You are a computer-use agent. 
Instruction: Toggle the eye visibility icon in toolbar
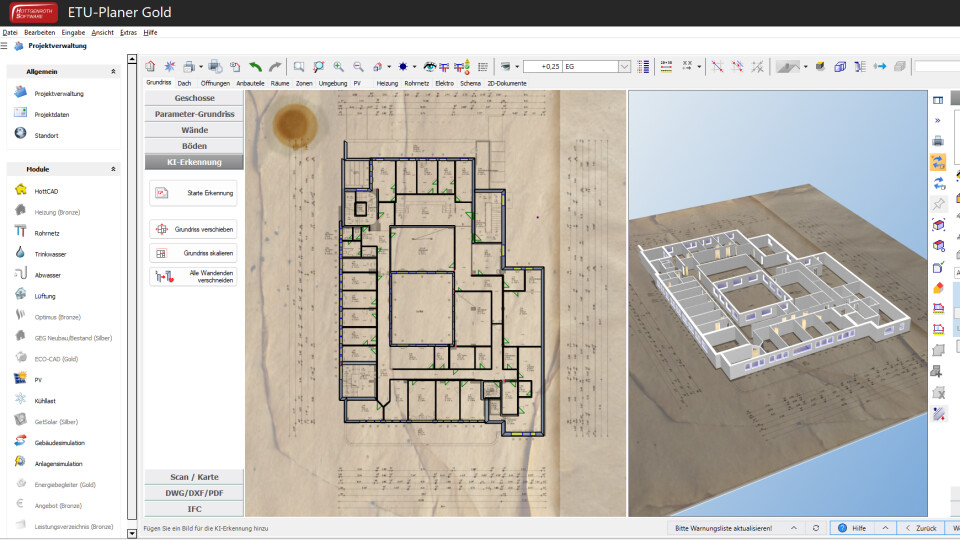tap(430, 67)
